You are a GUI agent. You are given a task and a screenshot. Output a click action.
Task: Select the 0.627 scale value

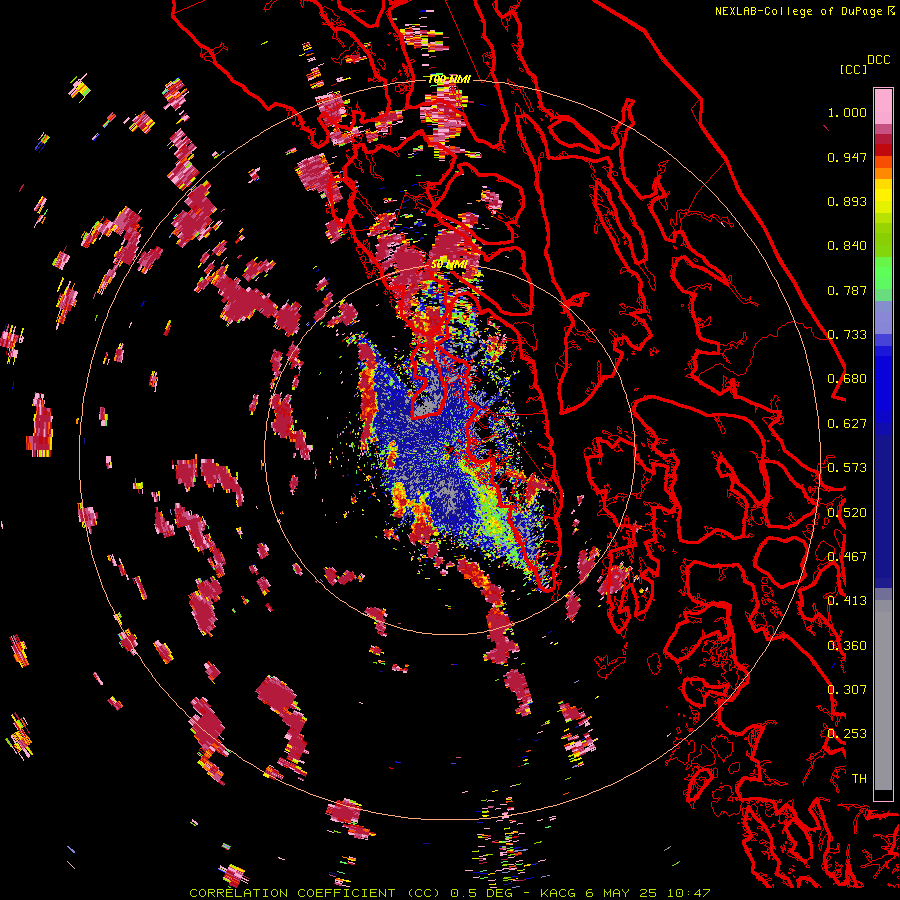coord(847,424)
